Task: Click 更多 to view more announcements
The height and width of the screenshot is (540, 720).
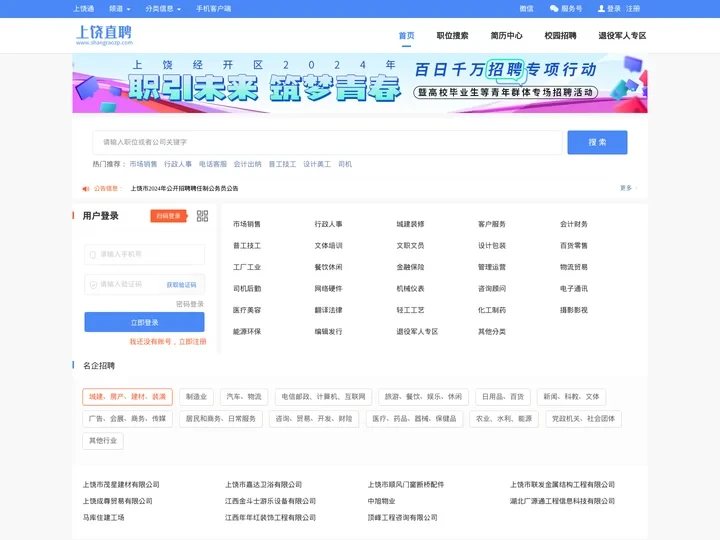Action: coord(628,188)
